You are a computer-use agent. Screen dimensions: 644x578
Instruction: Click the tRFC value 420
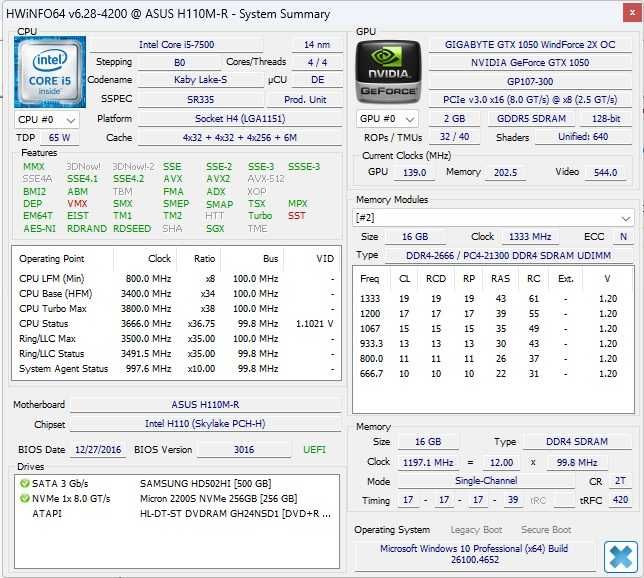(620, 500)
